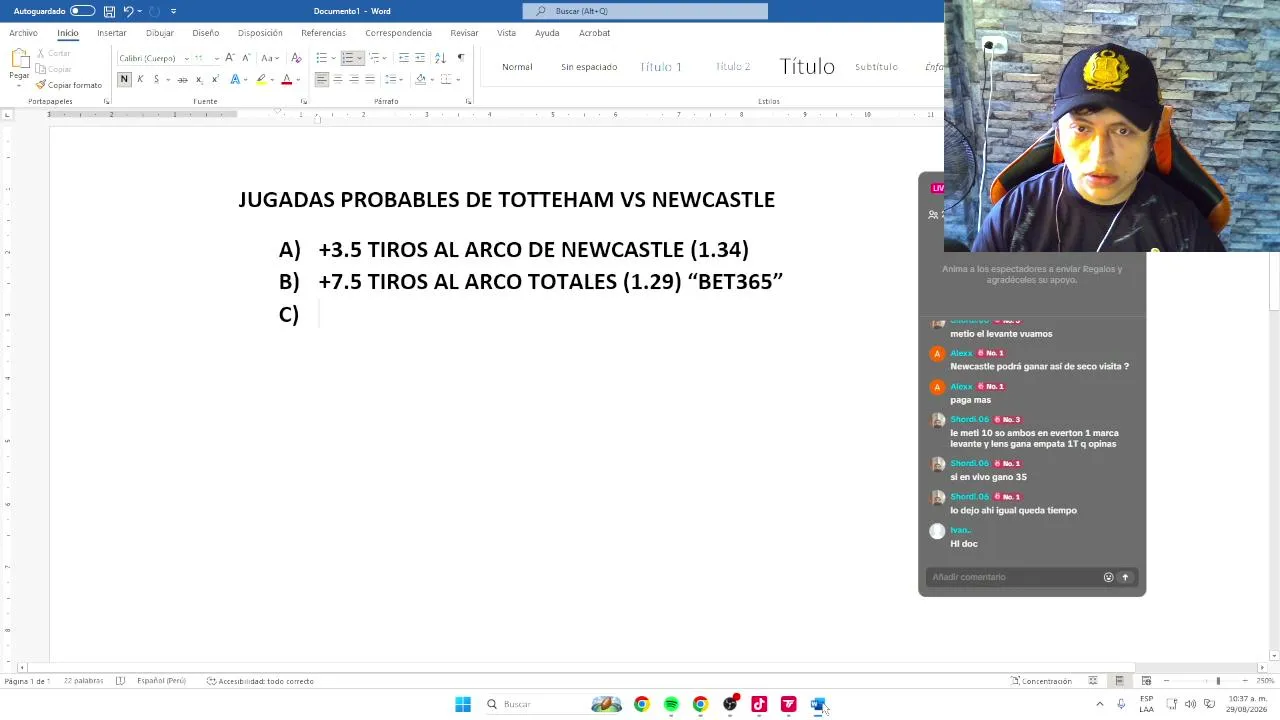Save the document with the floppy disk icon
Viewport: 1280px width, 720px height.
[x=109, y=11]
